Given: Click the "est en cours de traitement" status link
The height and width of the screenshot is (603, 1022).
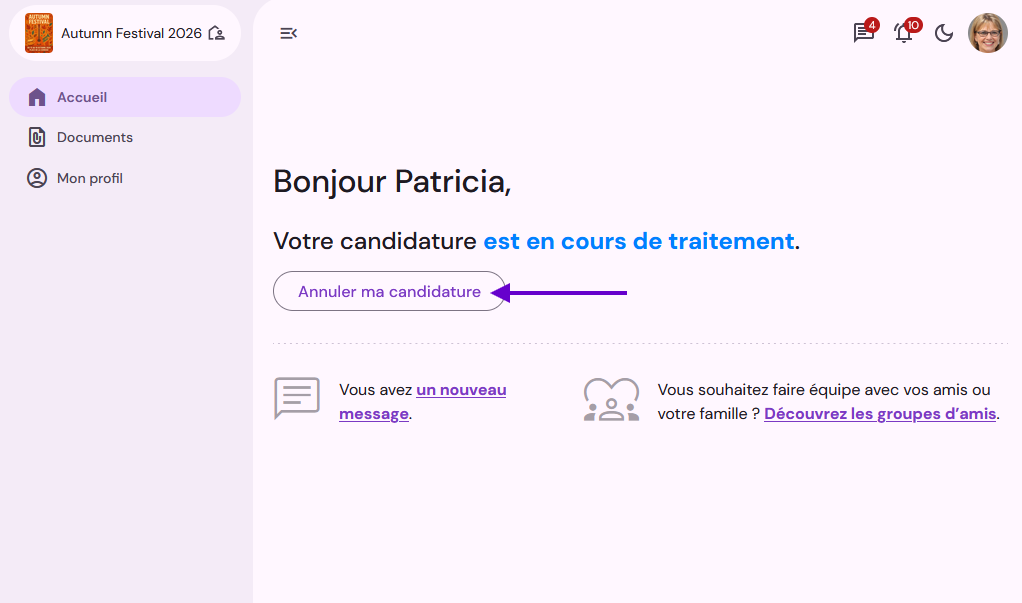Looking at the screenshot, I should click(x=638, y=241).
